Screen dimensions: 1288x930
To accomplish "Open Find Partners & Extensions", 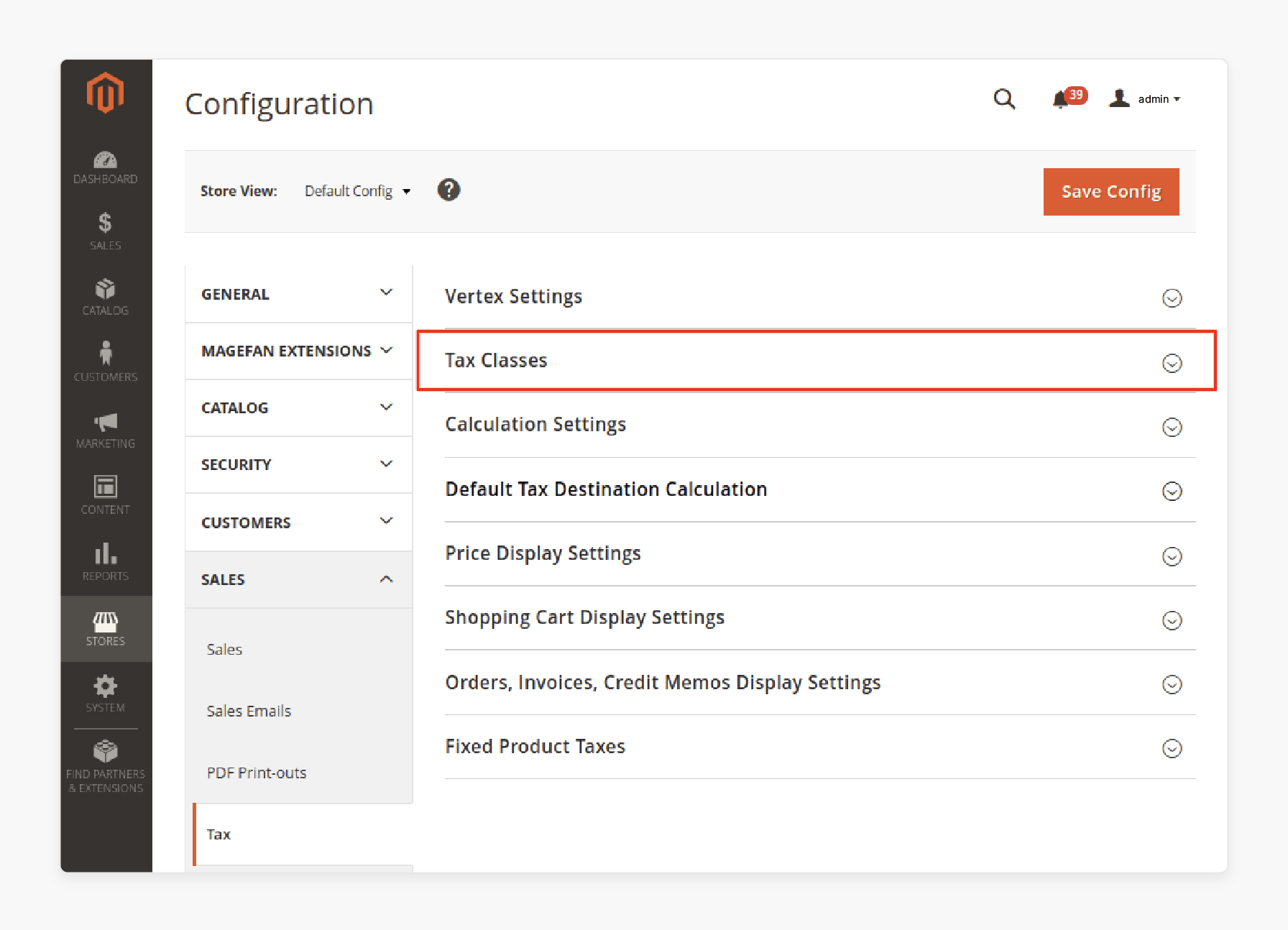I will click(106, 767).
